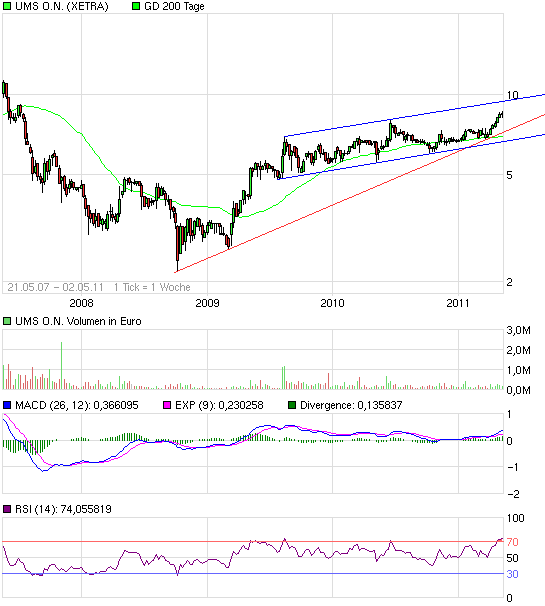Click the 2,0M volume axis label
The image size is (545, 606).
click(x=519, y=351)
